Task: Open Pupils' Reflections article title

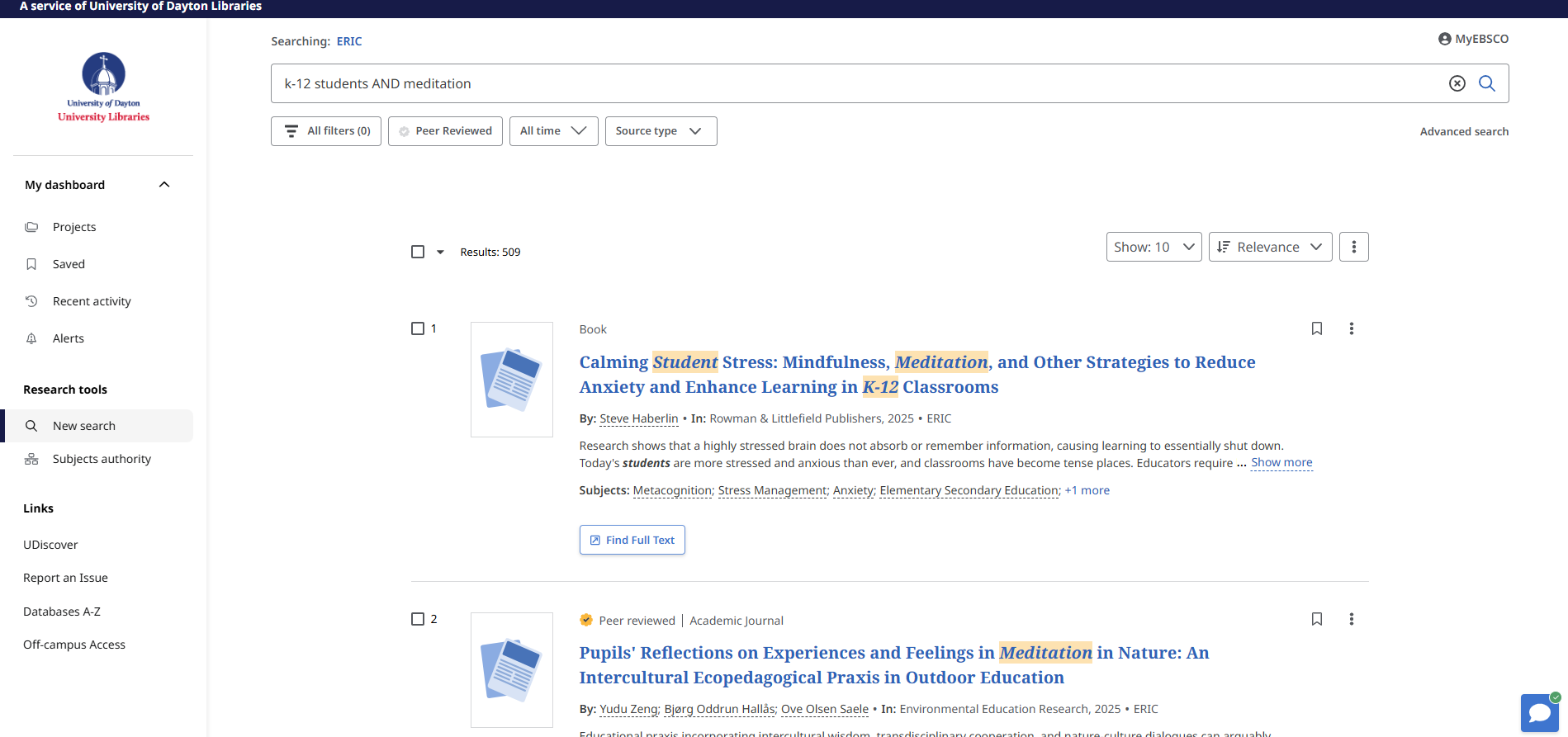Action: 894,665
